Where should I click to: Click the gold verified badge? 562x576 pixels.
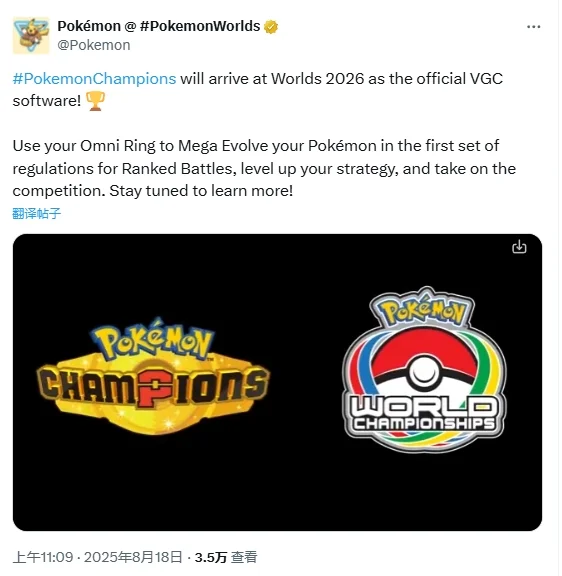pyautogui.click(x=271, y=27)
